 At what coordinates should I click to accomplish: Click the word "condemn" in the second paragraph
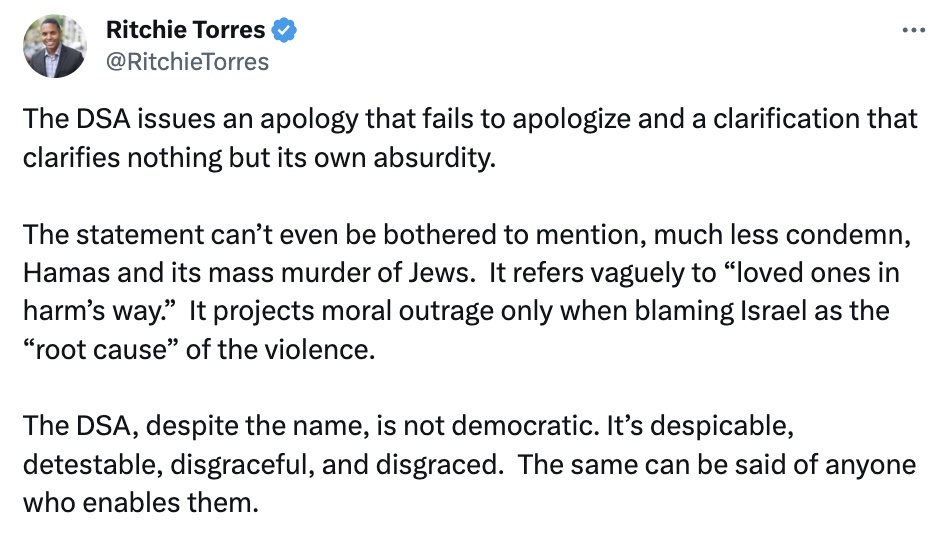pyautogui.click(x=848, y=235)
